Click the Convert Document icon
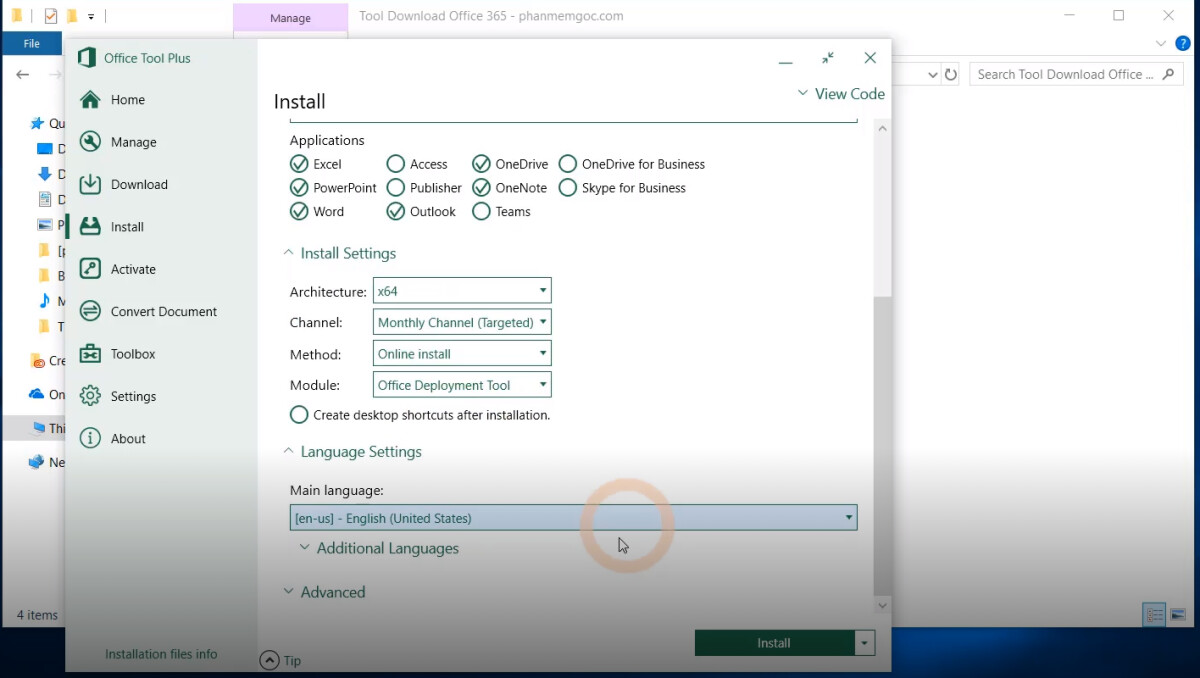 [x=90, y=311]
